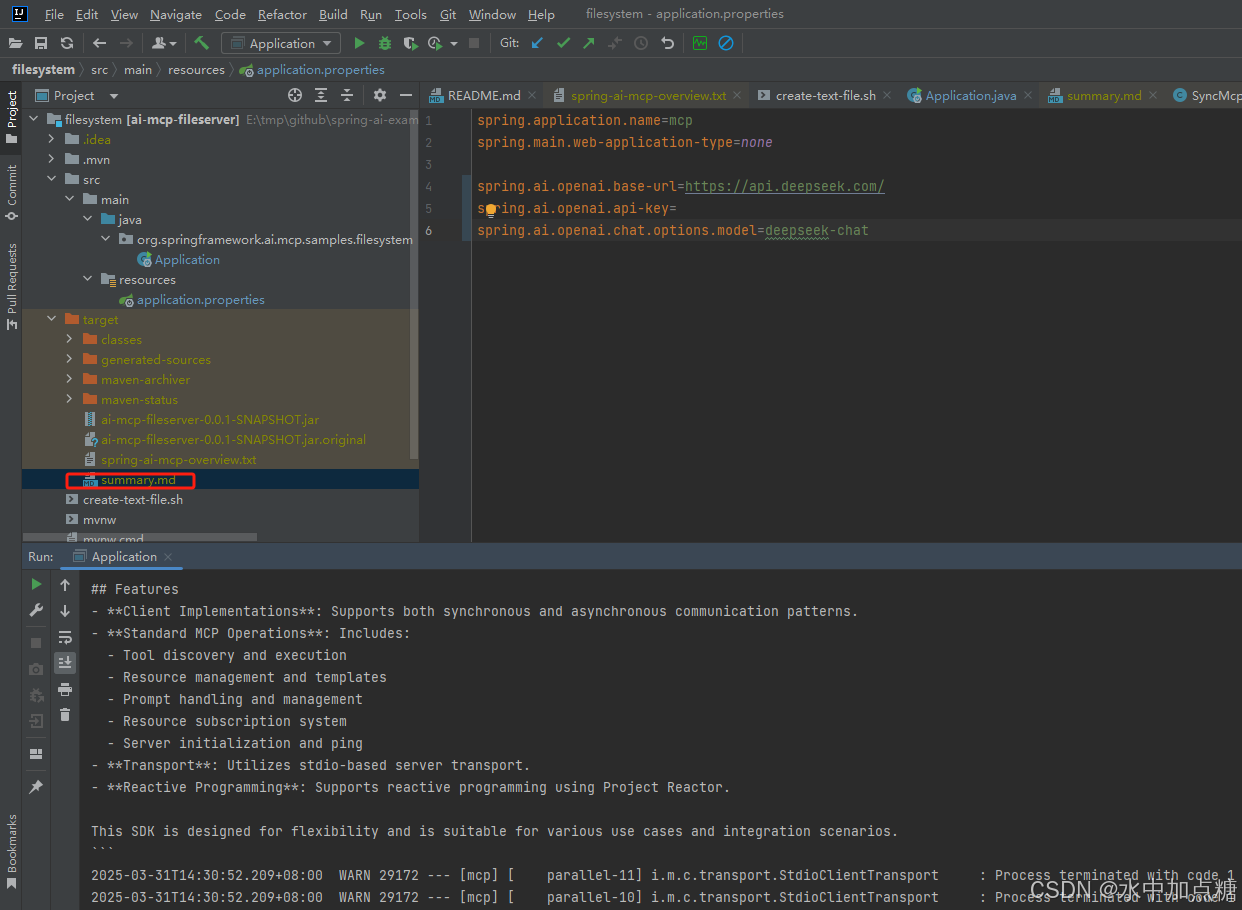This screenshot has height=910, width=1242.
Task: Click the Git Update Project blue arrow
Action: click(538, 43)
